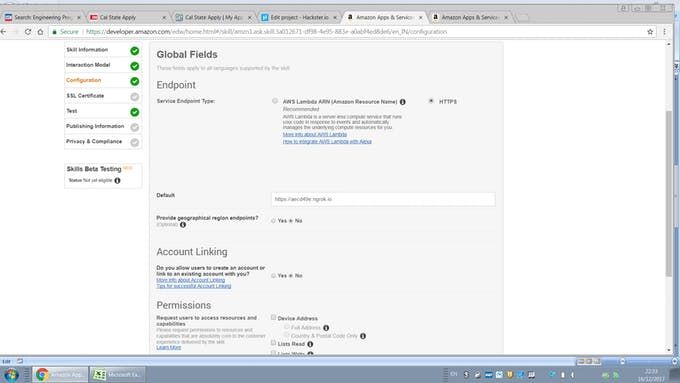Reload the page with refresh icon
The height and width of the screenshot is (383, 680).
(x=28, y=32)
